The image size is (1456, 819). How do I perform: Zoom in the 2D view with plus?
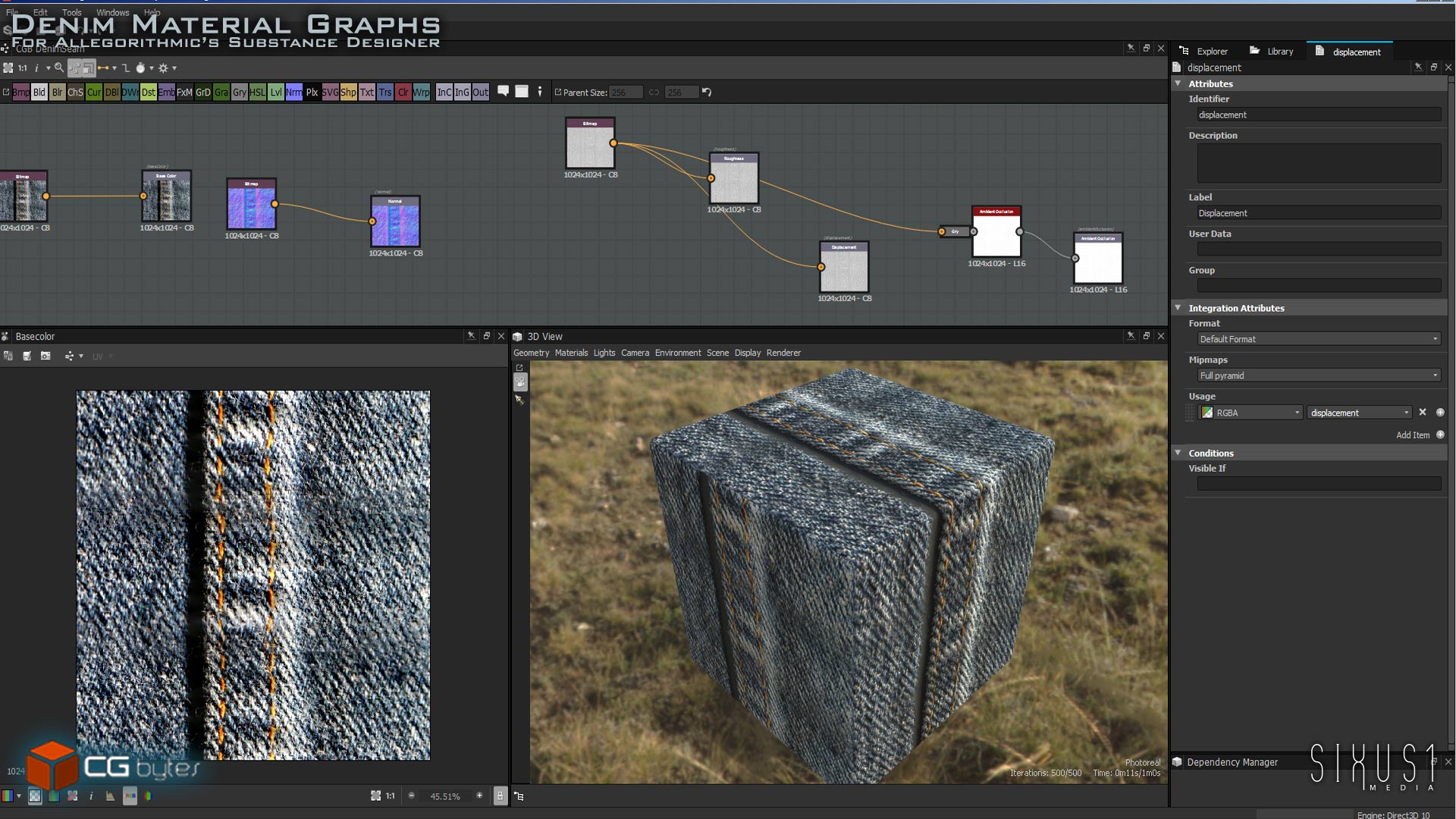click(x=479, y=796)
